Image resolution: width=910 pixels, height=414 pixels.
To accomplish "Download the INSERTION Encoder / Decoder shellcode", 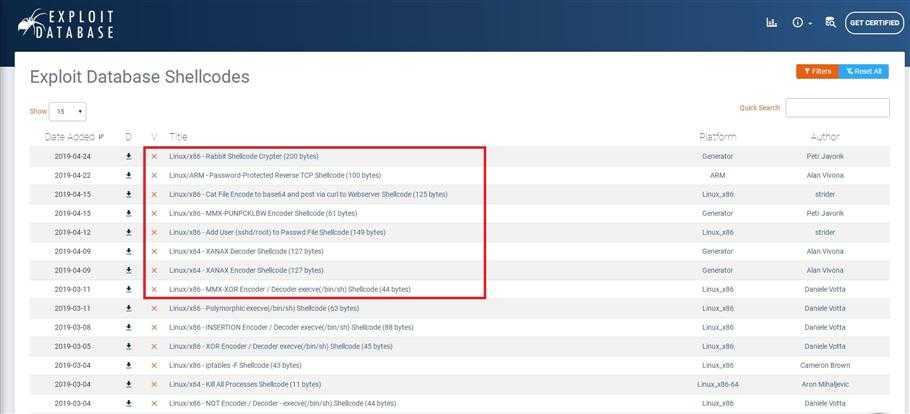I will tap(128, 327).
